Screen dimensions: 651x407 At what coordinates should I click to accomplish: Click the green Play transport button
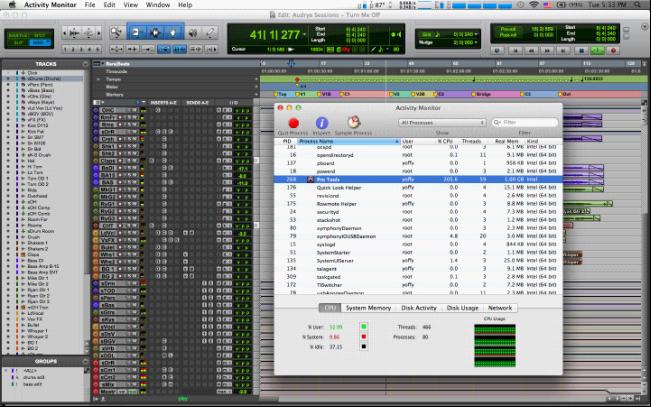(x=597, y=51)
